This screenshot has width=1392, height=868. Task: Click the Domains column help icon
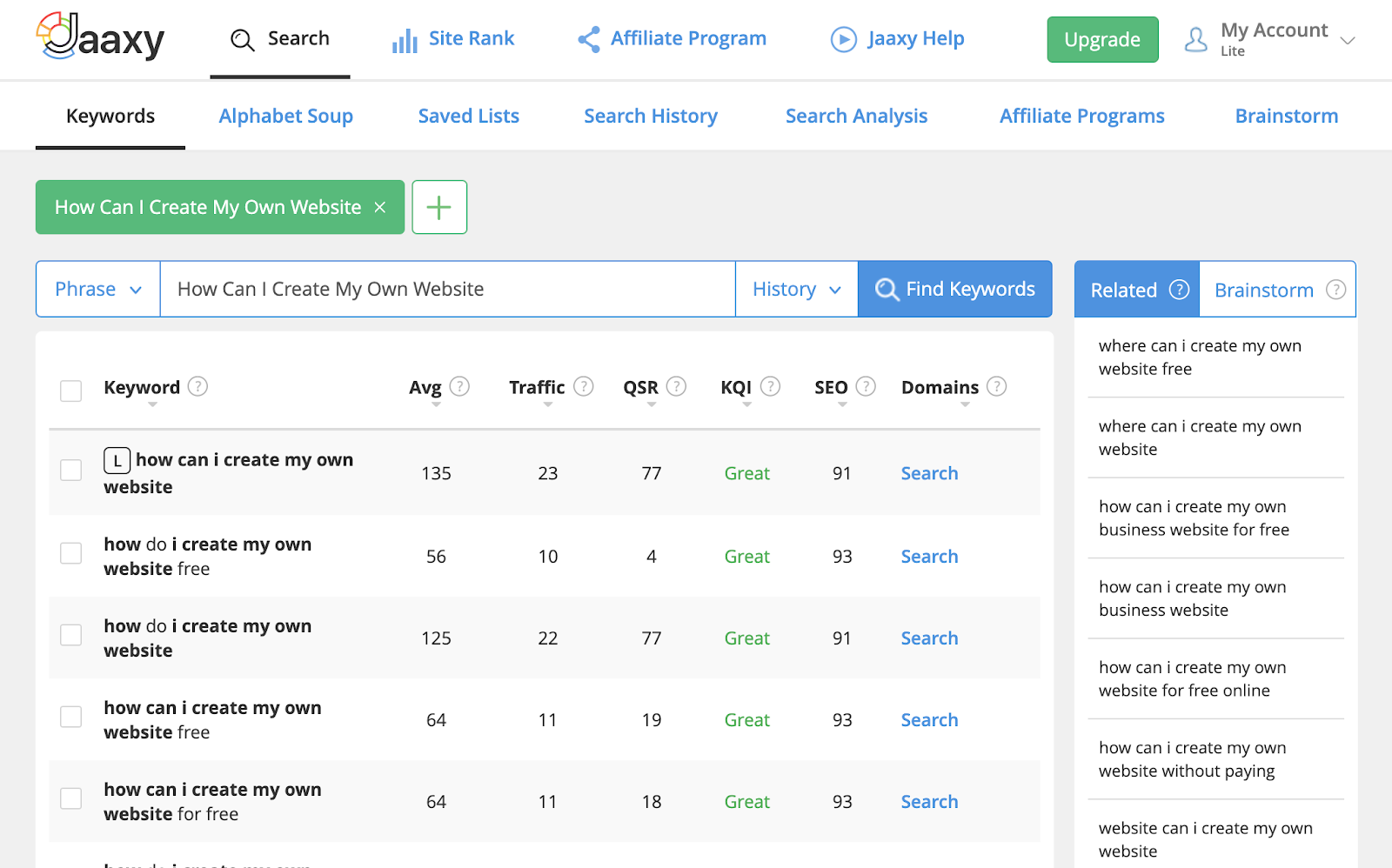[x=997, y=385]
